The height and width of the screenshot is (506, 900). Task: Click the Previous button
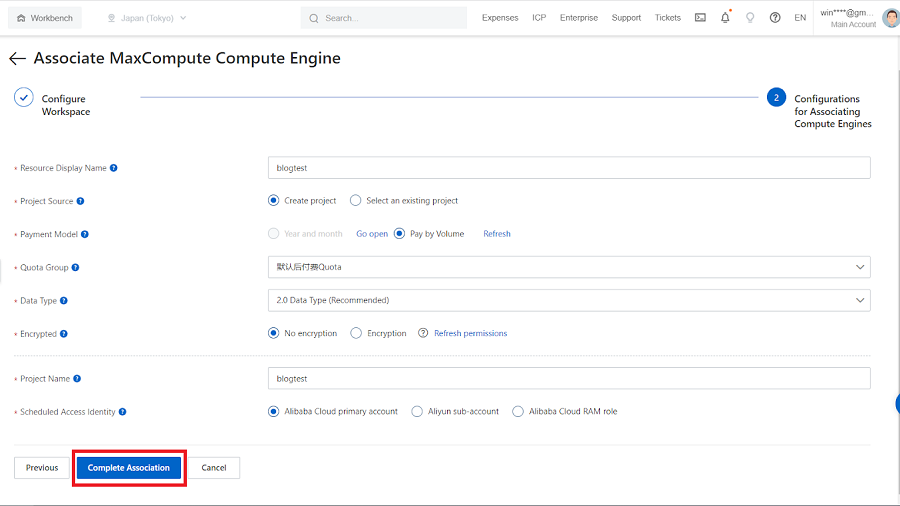click(x=42, y=468)
